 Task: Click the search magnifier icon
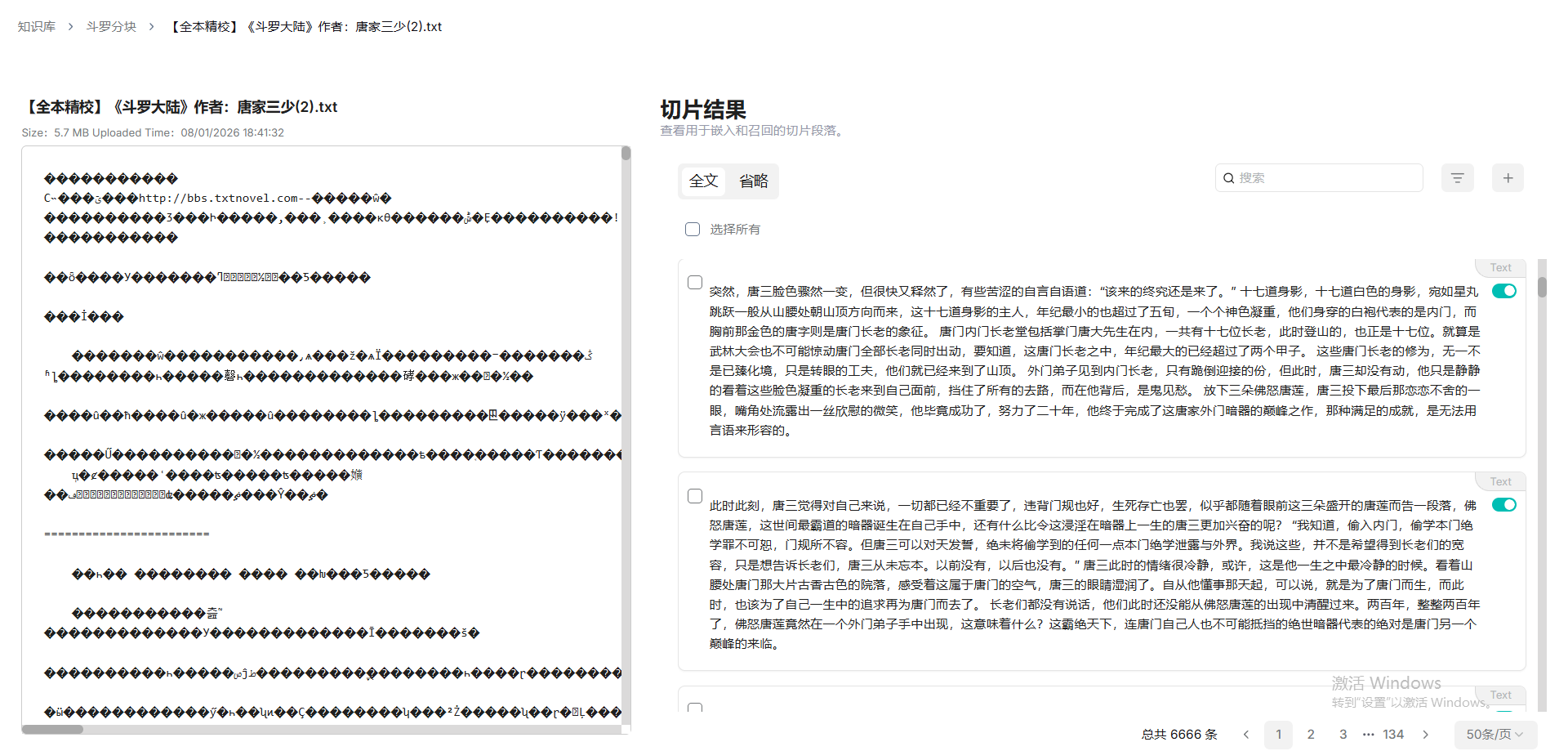pyautogui.click(x=1228, y=178)
